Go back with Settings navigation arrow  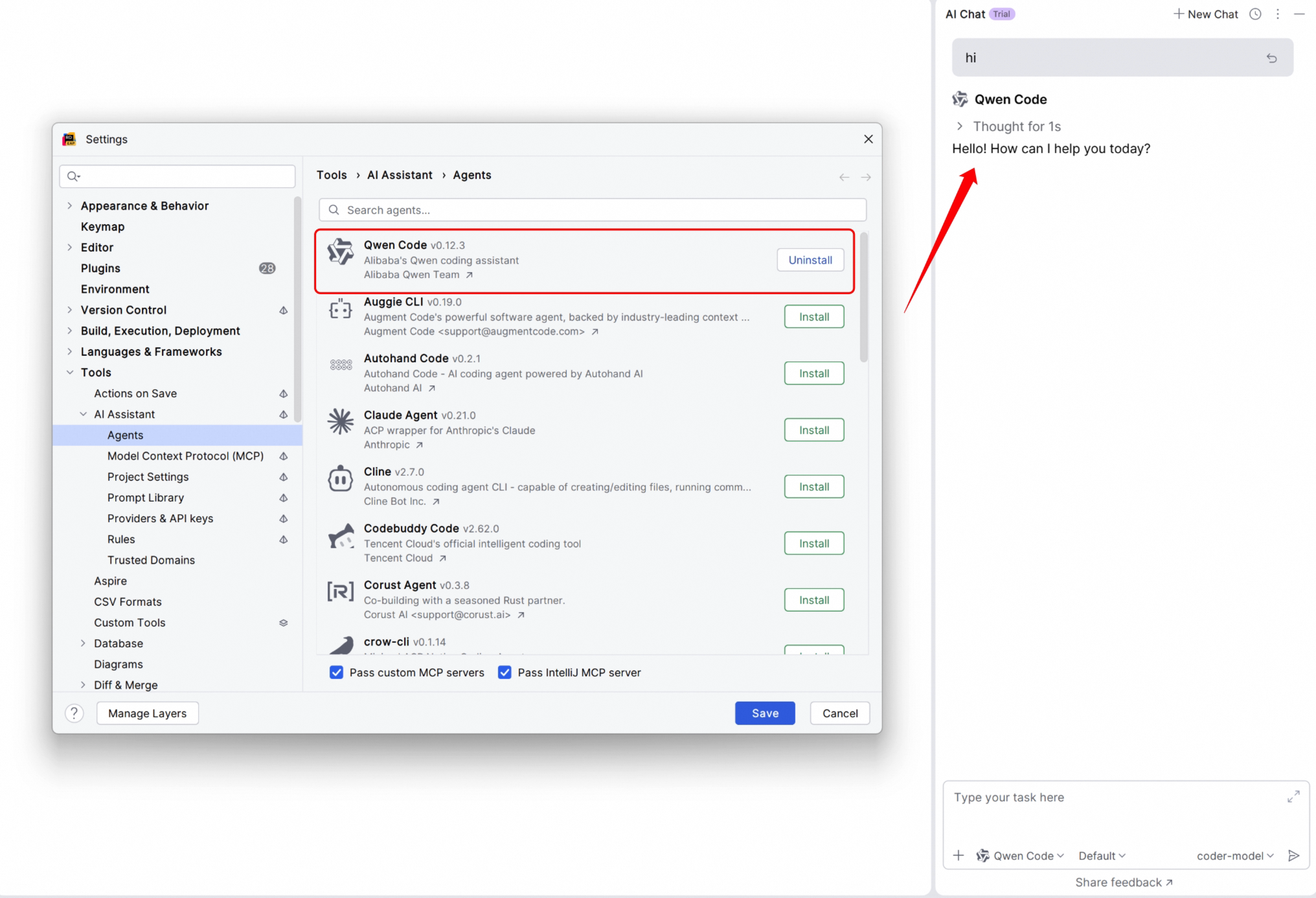click(x=844, y=177)
